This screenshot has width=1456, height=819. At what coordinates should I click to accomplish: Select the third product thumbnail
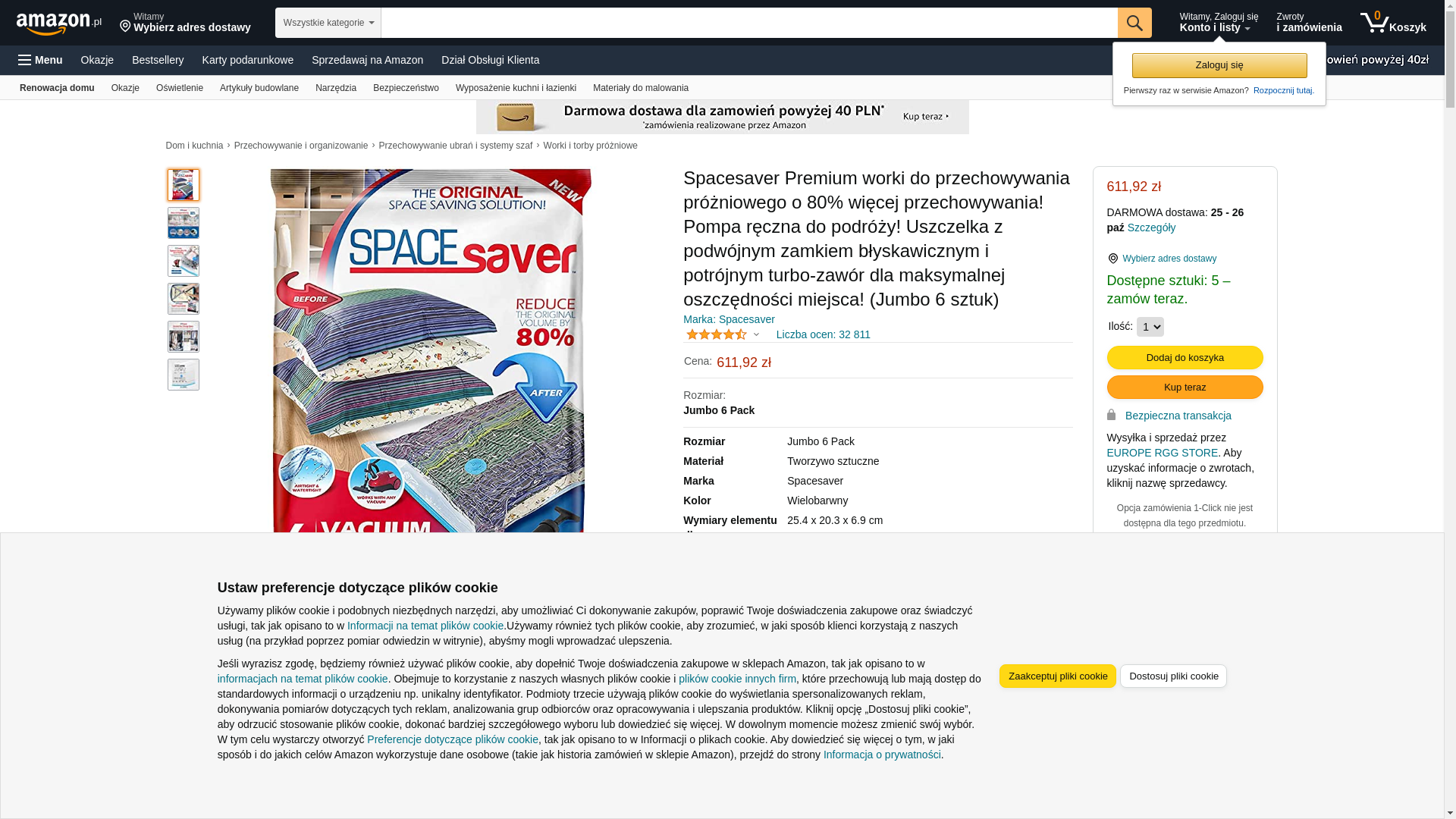tap(184, 261)
